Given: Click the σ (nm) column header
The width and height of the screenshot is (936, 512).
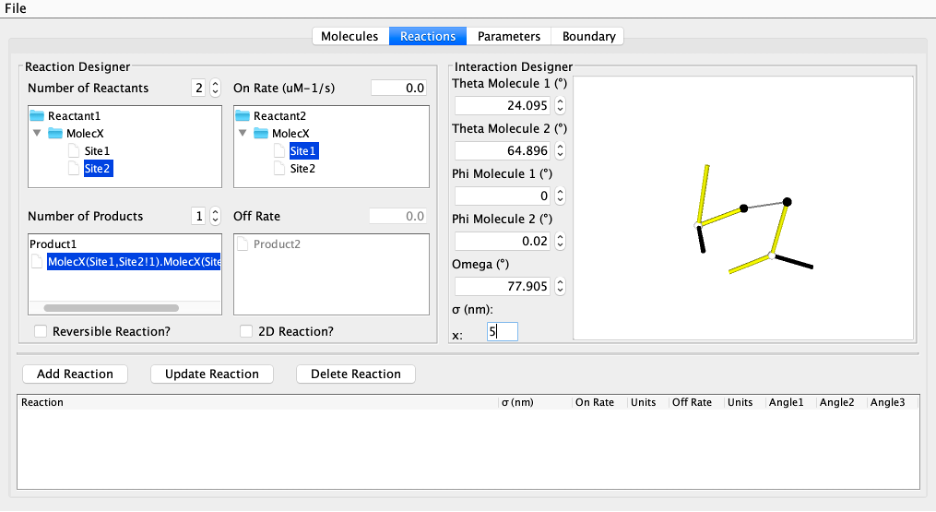Looking at the screenshot, I should [x=535, y=402].
